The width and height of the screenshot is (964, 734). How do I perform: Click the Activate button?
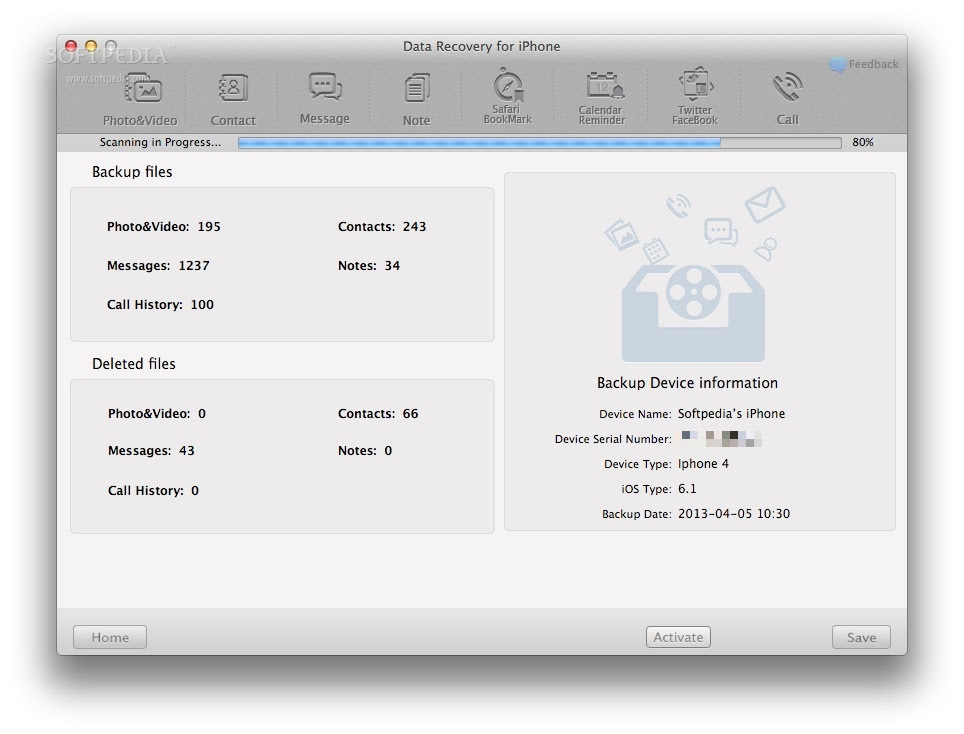[678, 637]
